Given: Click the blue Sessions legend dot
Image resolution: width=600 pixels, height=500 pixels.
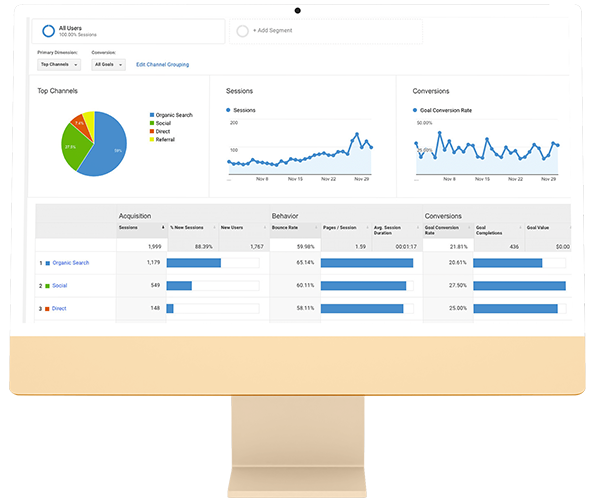Looking at the screenshot, I should point(229,109).
